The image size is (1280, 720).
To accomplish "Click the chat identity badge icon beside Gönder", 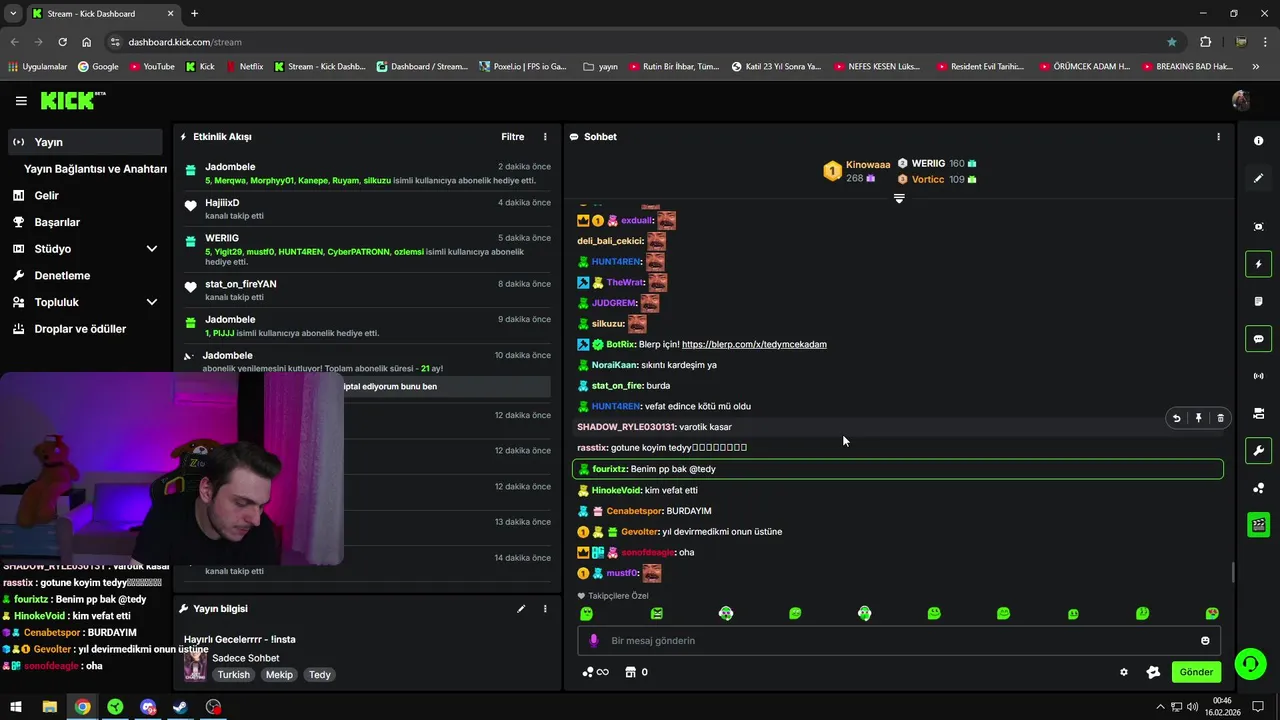I will pyautogui.click(x=1153, y=672).
